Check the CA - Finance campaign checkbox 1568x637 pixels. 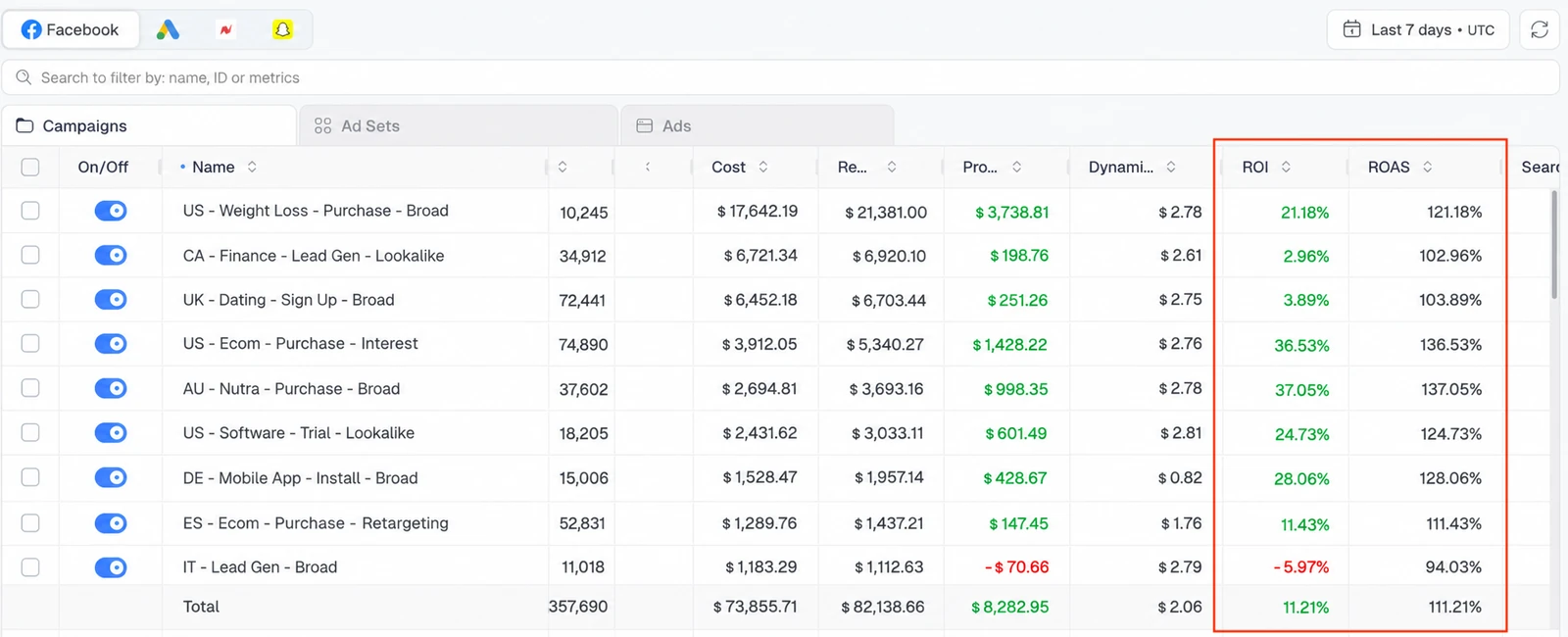pyautogui.click(x=30, y=255)
